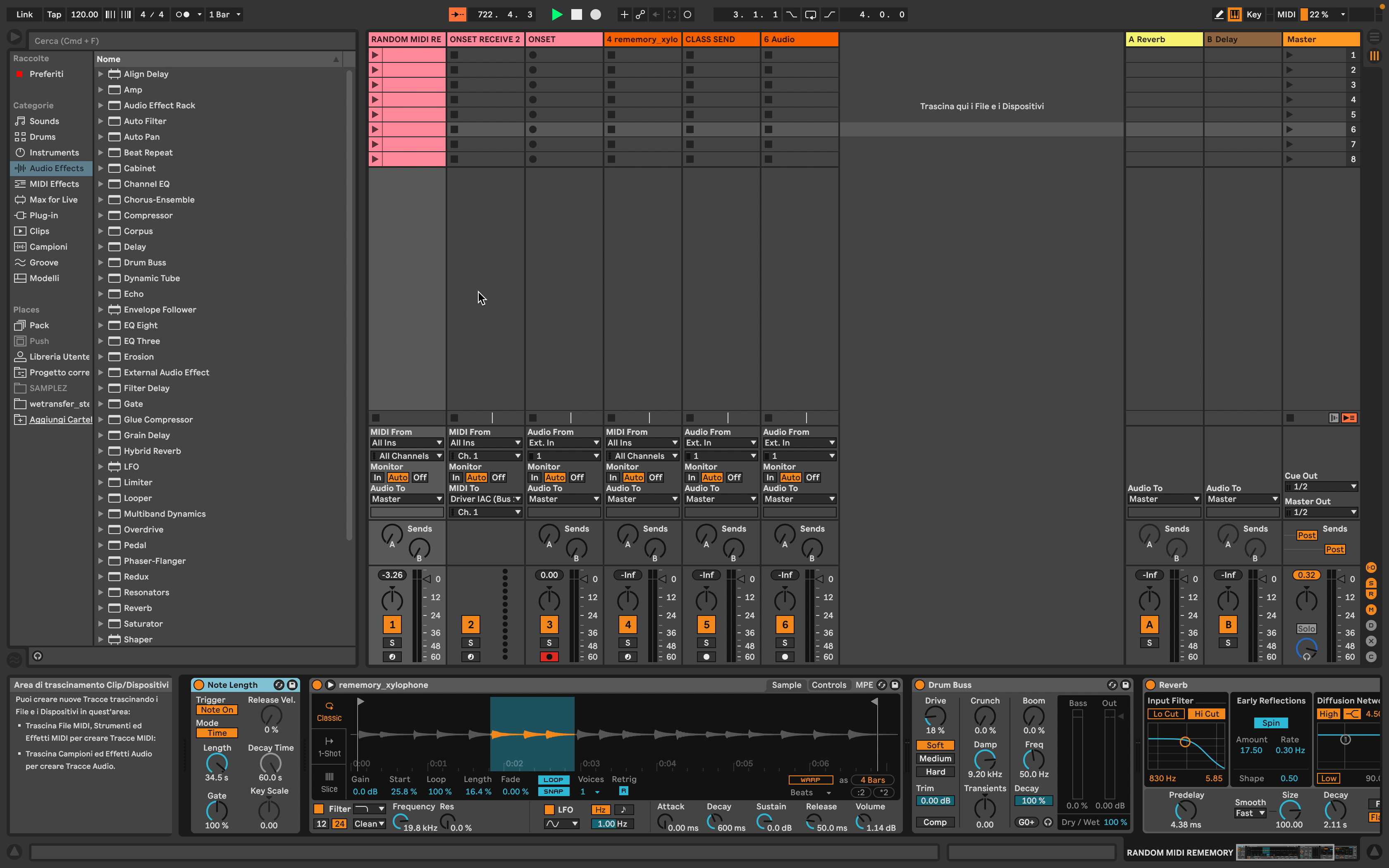Deactivate track 4 activator button
Image resolution: width=1389 pixels, height=868 pixels.
[628, 625]
